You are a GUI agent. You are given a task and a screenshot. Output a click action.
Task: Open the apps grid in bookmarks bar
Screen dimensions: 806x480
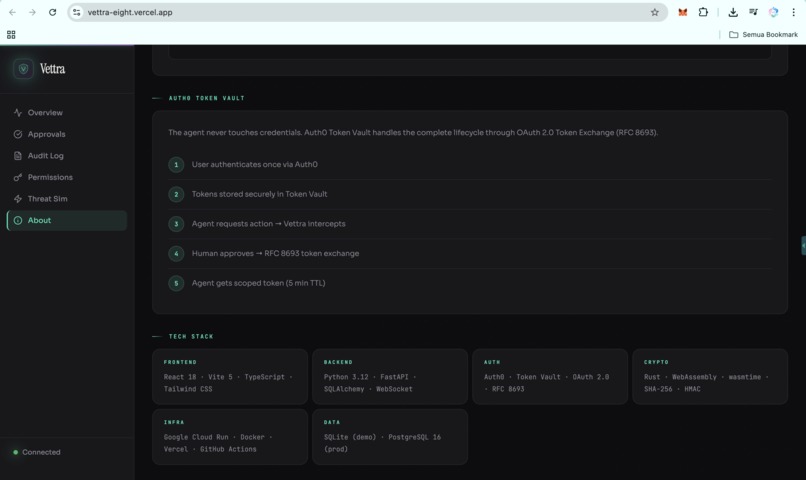click(11, 34)
